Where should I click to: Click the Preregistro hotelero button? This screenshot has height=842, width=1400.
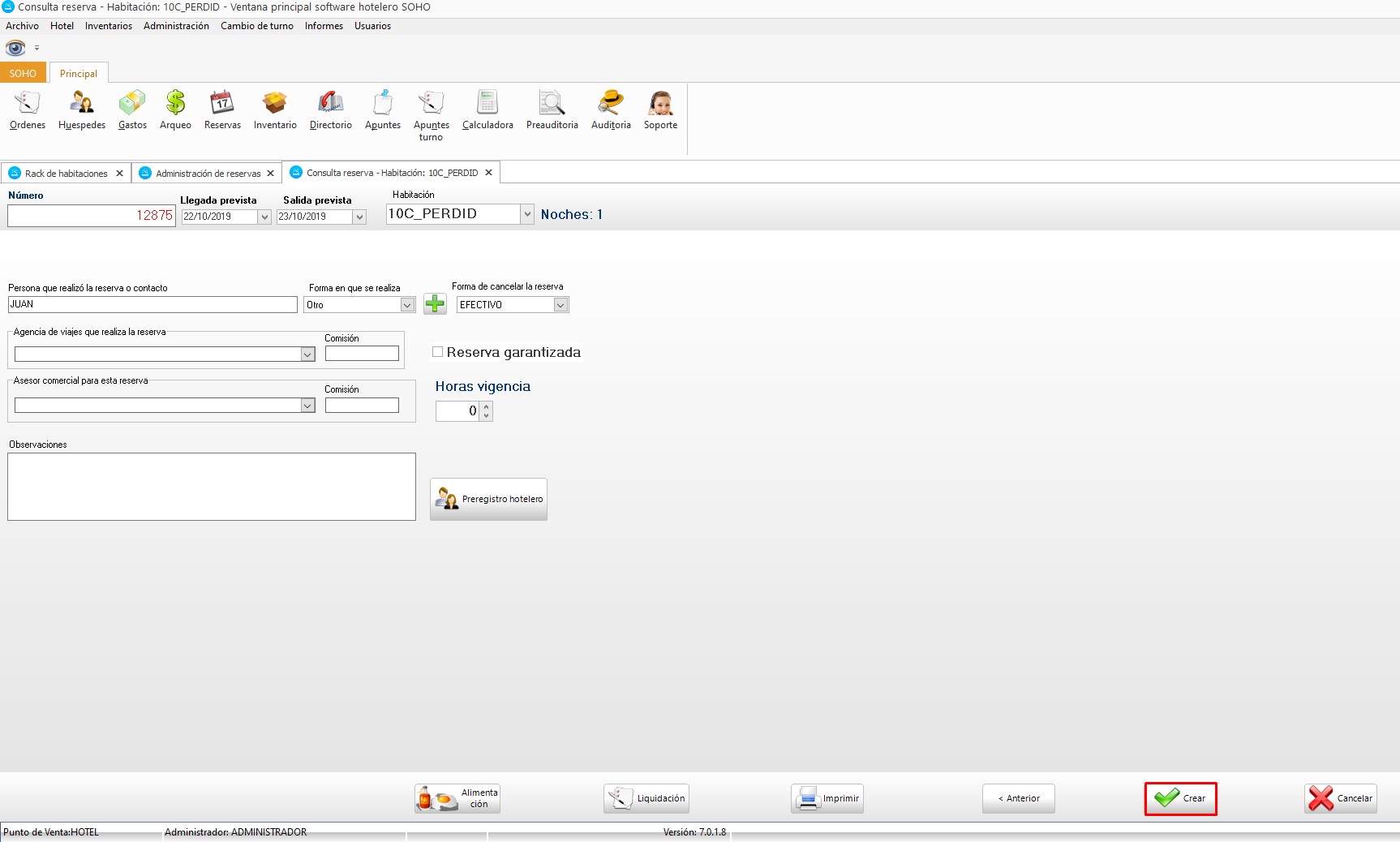click(489, 499)
